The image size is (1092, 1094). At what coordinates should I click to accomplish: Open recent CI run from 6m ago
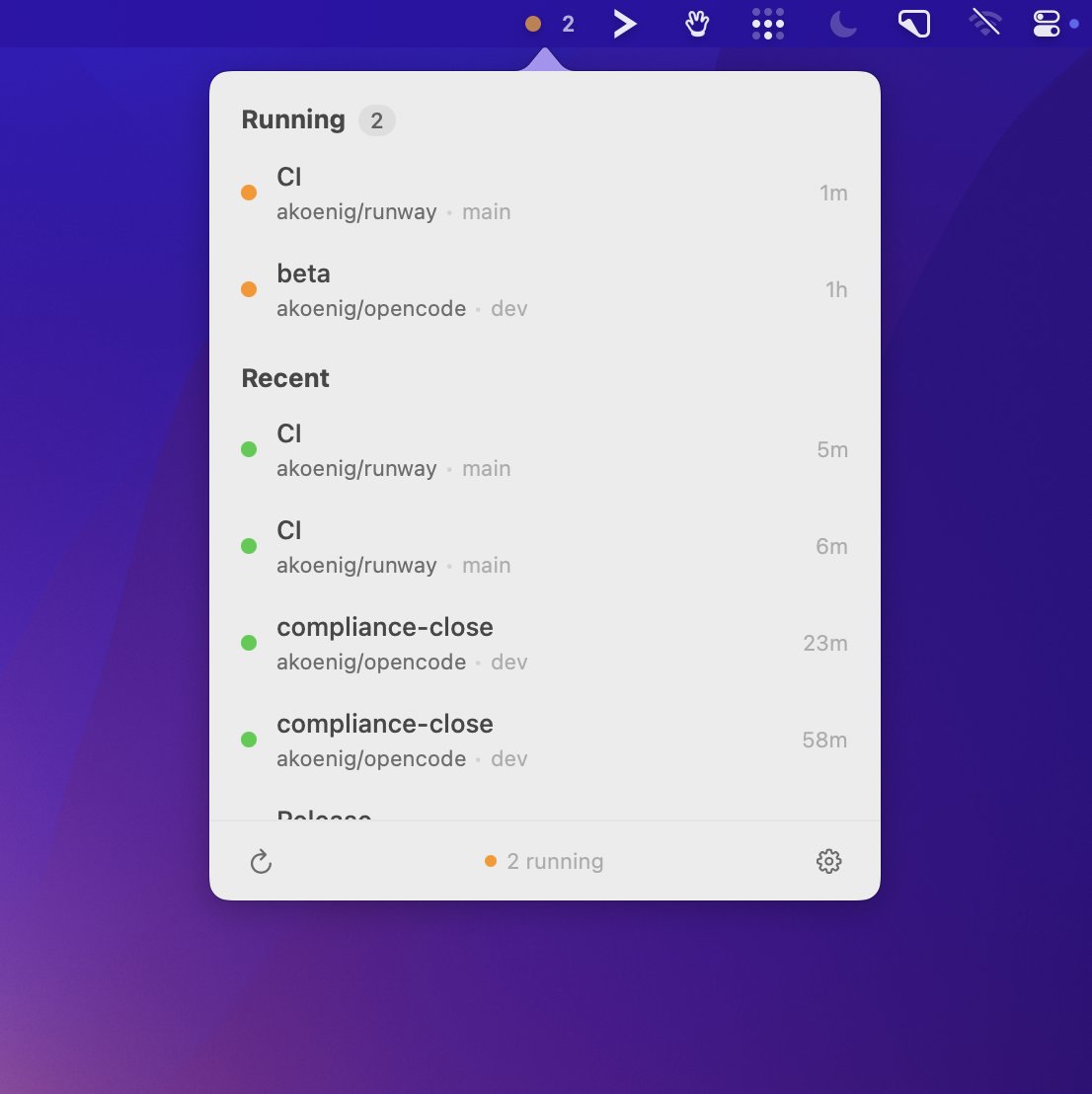coord(544,546)
